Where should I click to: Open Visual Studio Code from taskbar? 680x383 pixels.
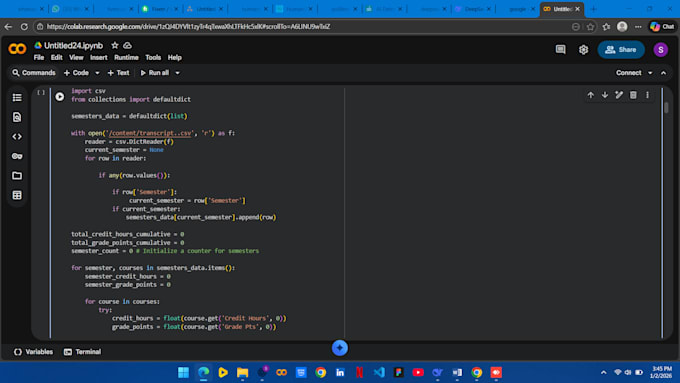tap(379, 373)
